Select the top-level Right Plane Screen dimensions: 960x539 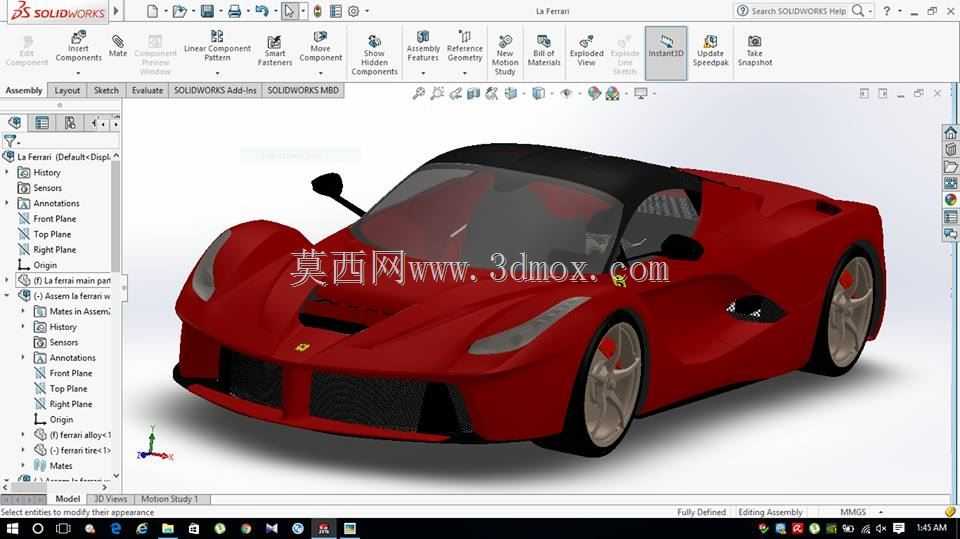coord(54,249)
